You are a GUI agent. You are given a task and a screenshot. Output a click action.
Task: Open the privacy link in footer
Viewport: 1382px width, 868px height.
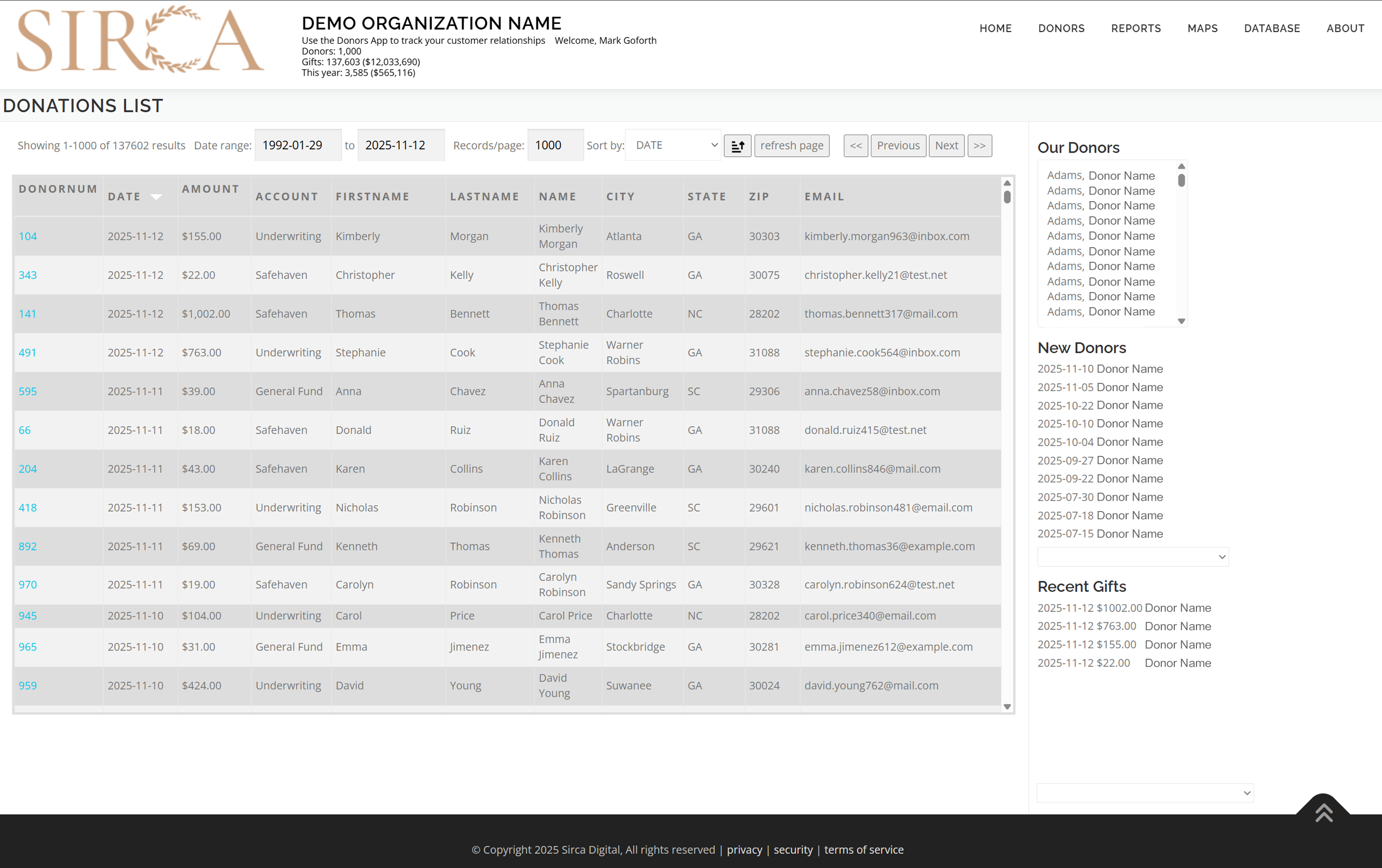744,850
